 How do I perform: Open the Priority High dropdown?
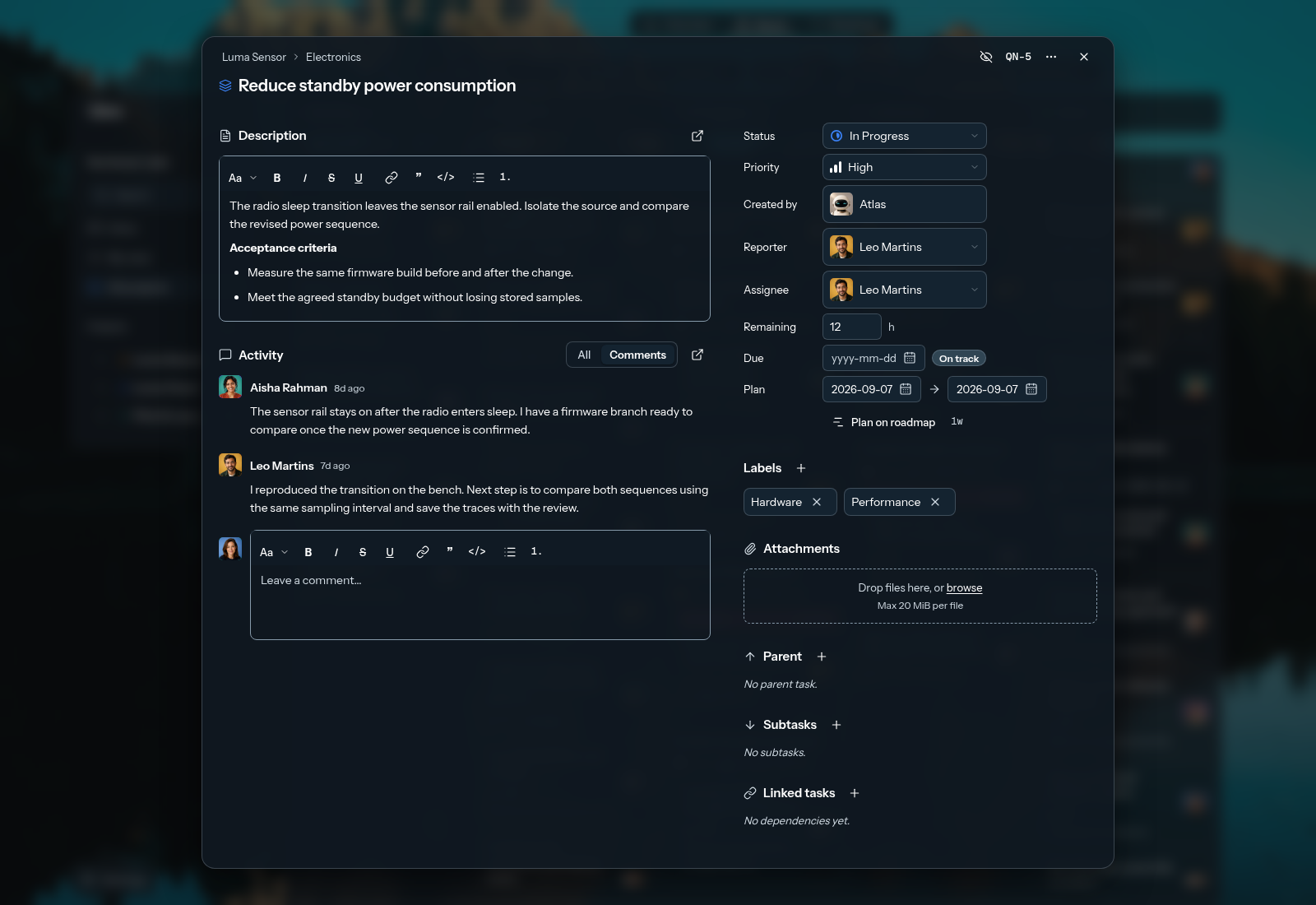pos(904,167)
